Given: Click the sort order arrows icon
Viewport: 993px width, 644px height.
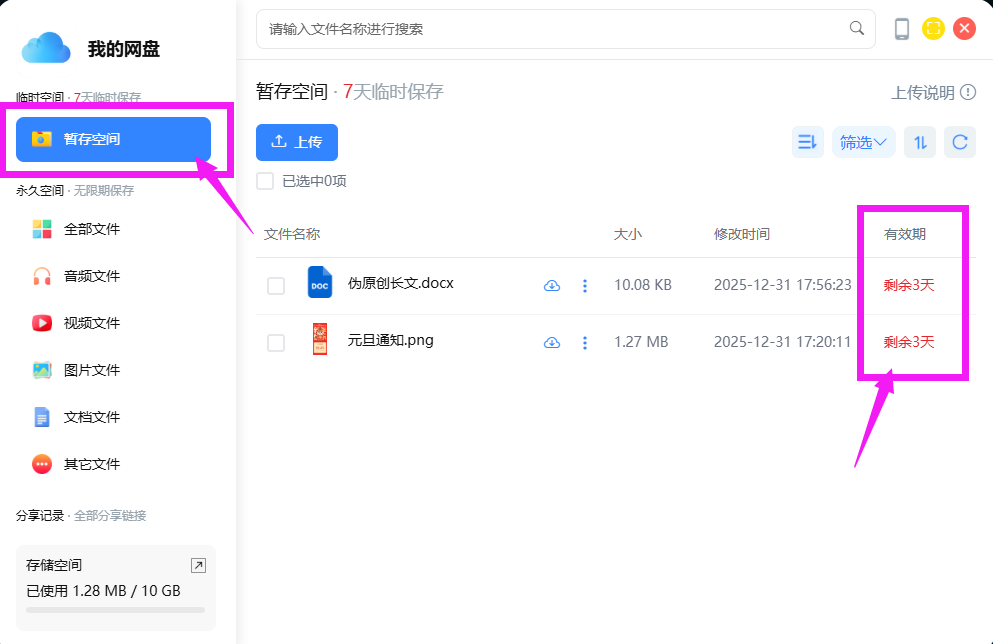Looking at the screenshot, I should pos(920,142).
